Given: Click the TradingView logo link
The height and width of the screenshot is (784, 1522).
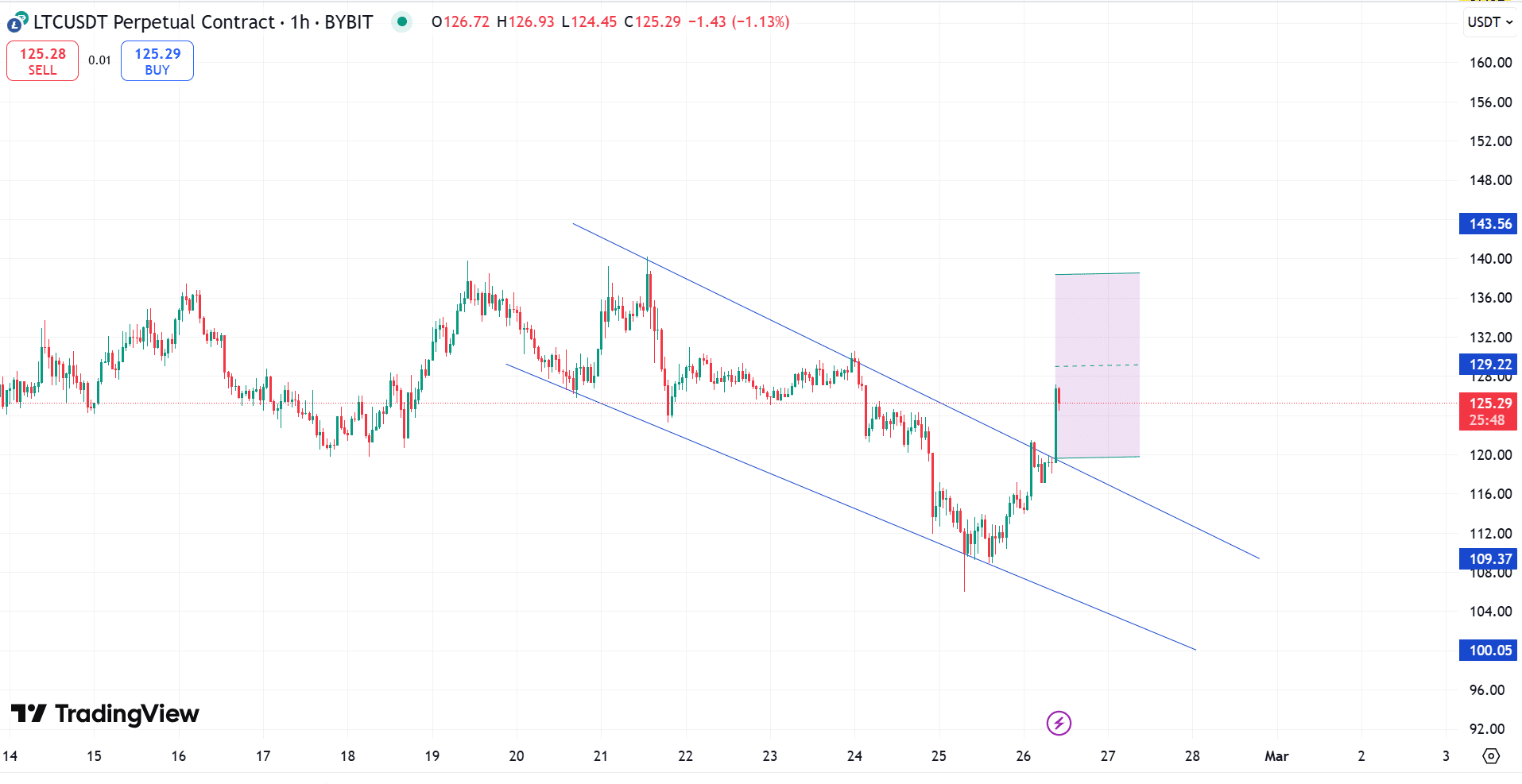Looking at the screenshot, I should pos(105,713).
